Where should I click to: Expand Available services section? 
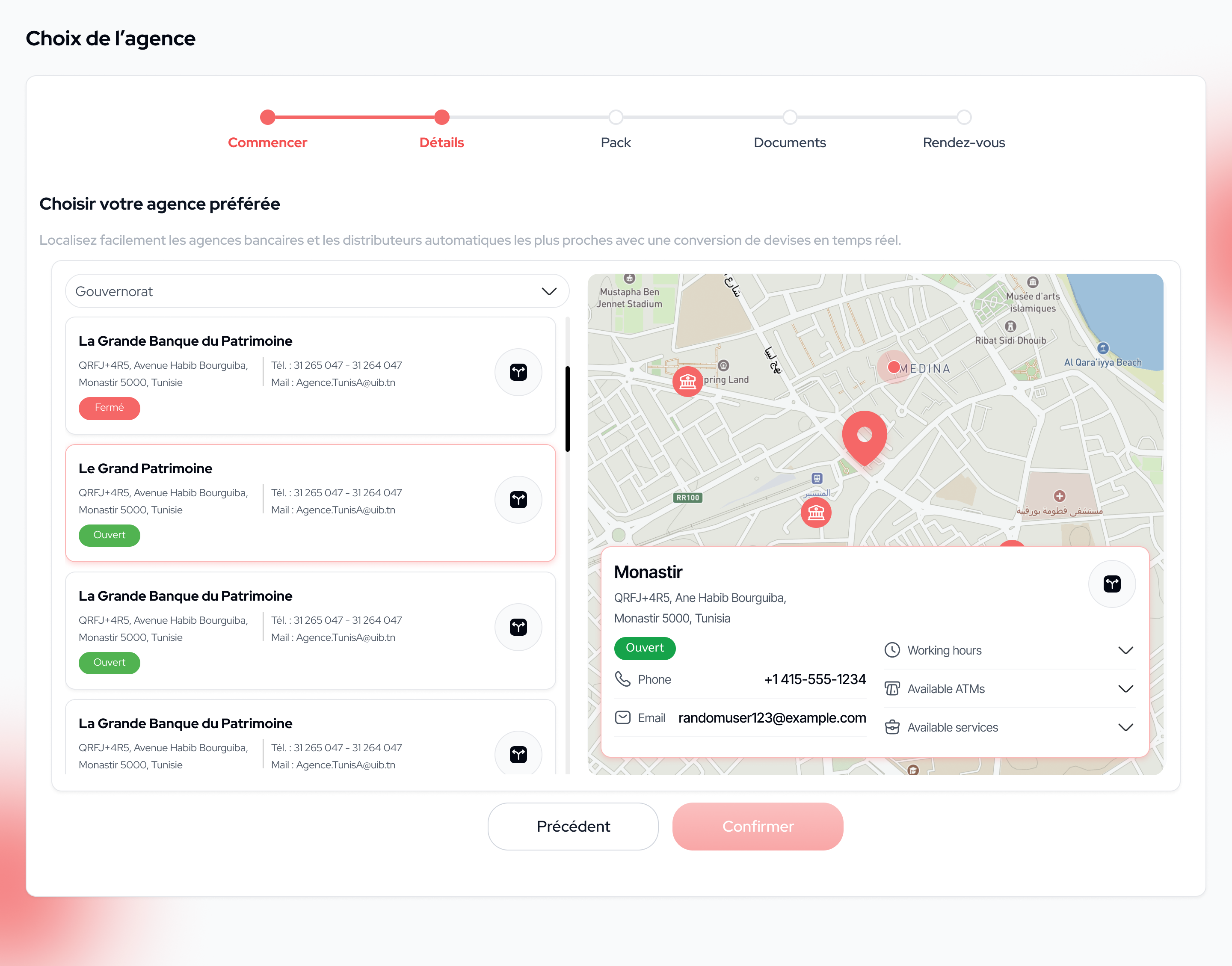pos(1010,727)
